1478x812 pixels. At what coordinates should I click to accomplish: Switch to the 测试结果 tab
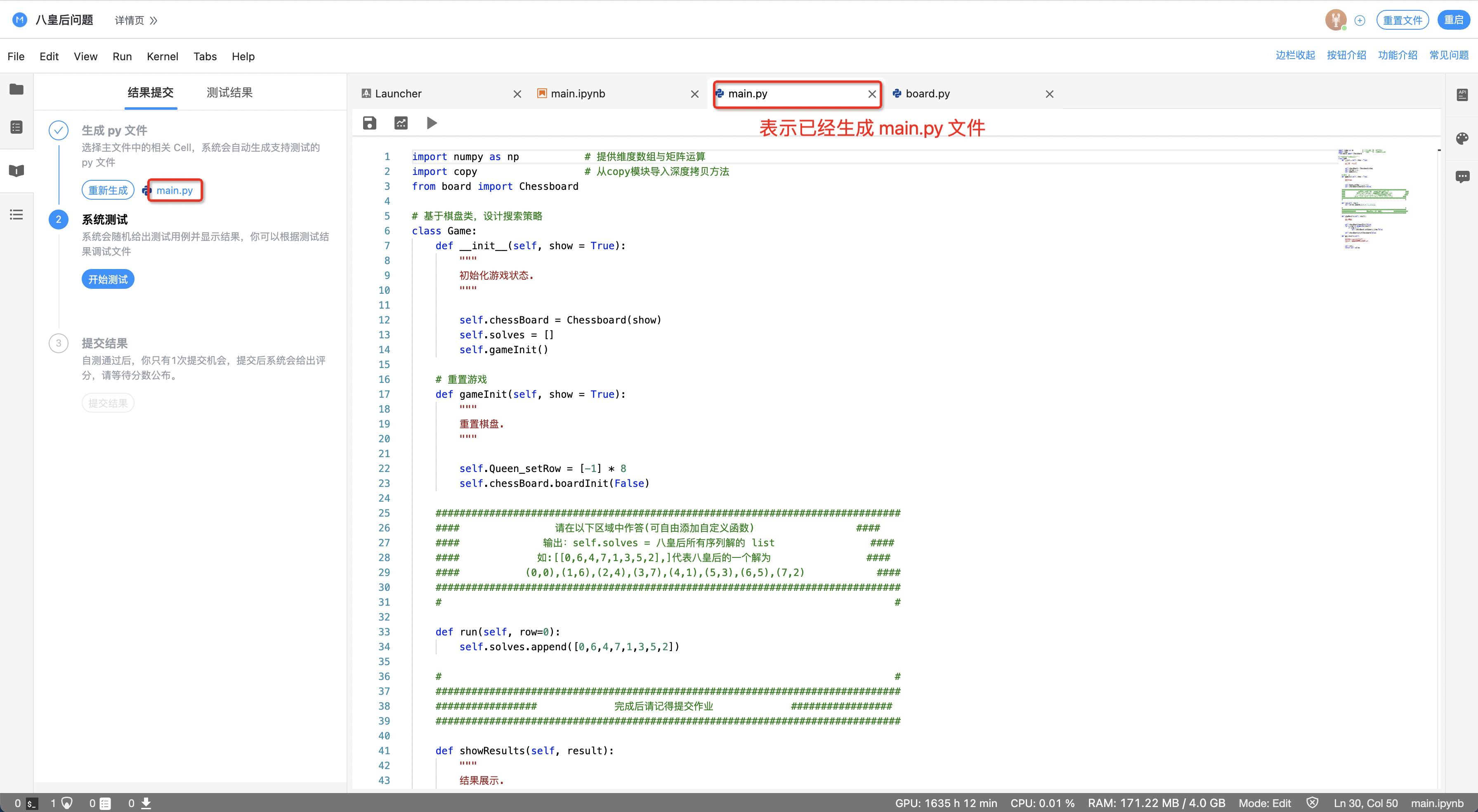click(x=229, y=92)
